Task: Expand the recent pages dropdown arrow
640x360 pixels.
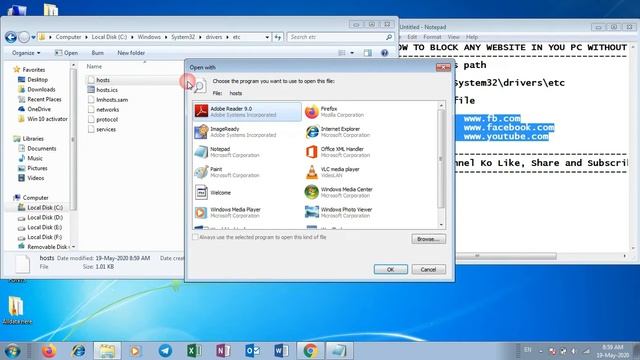Action: pos(33,38)
